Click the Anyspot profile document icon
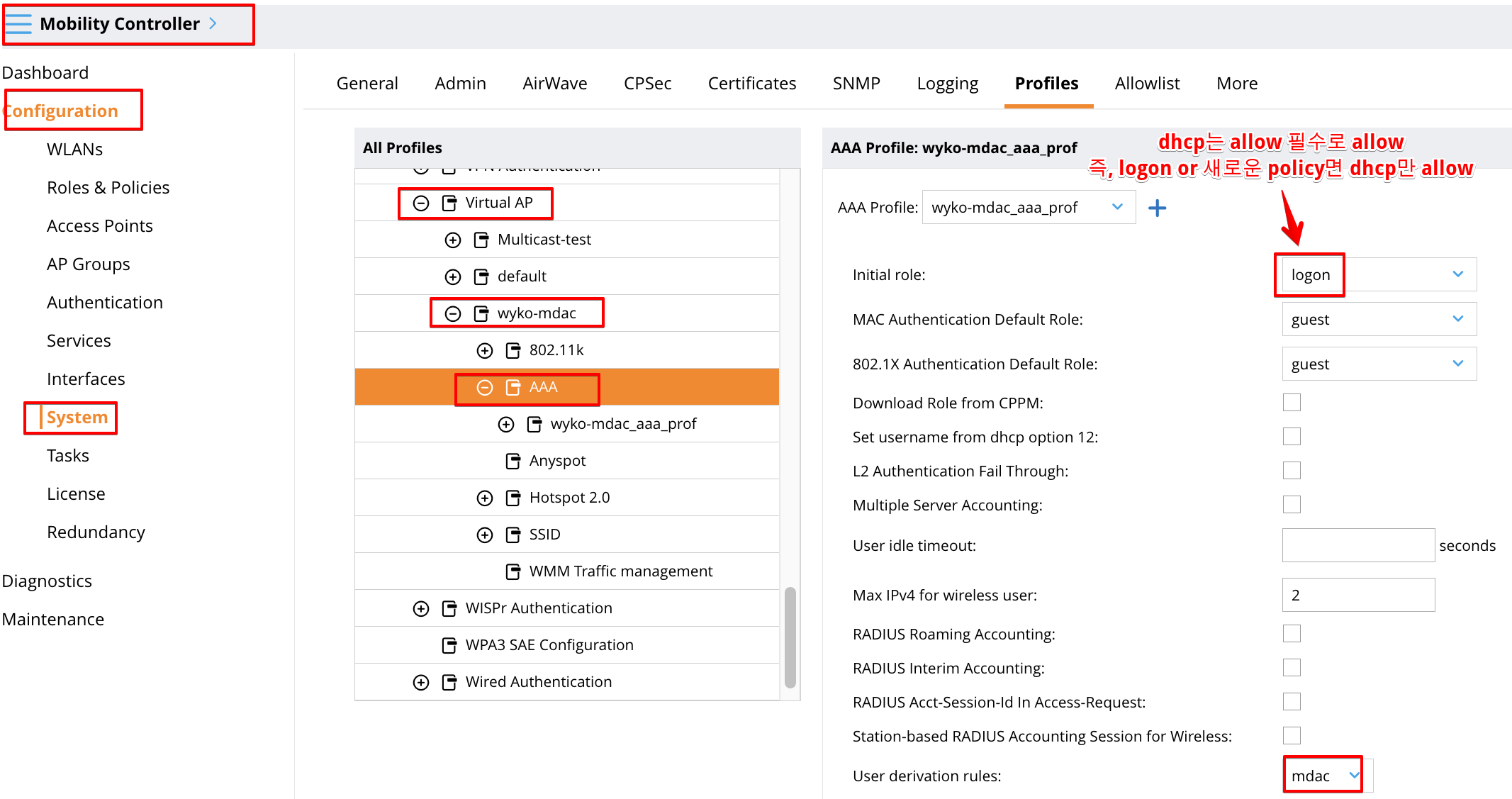1512x799 pixels. click(513, 461)
